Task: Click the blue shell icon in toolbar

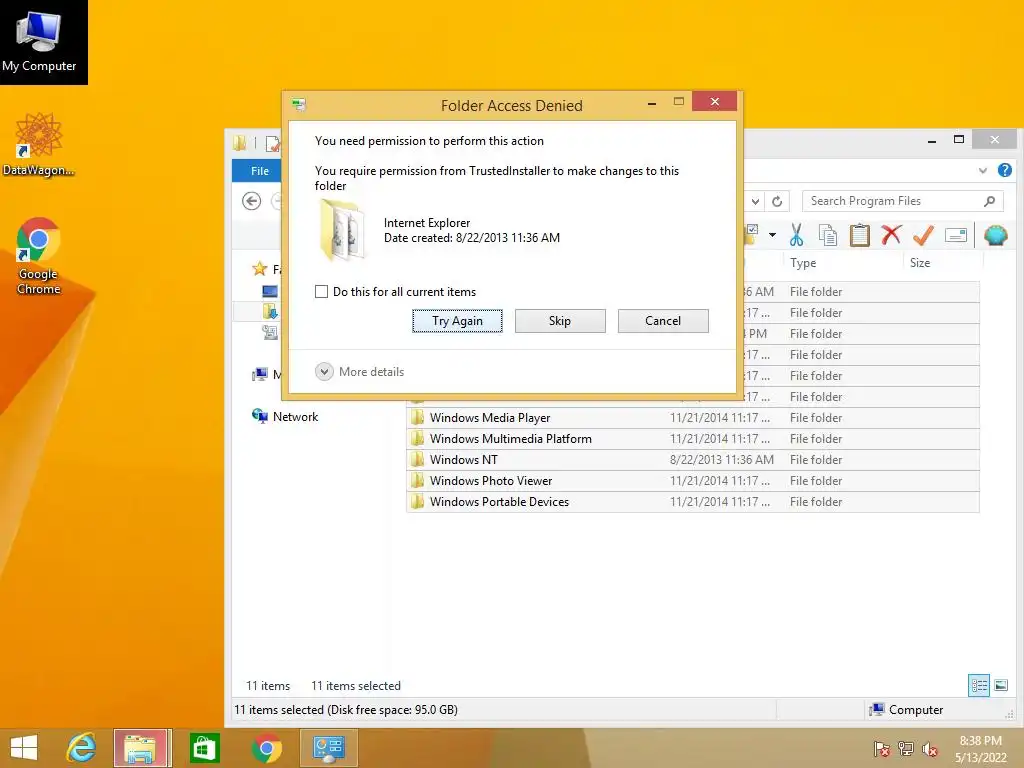Action: click(x=995, y=235)
